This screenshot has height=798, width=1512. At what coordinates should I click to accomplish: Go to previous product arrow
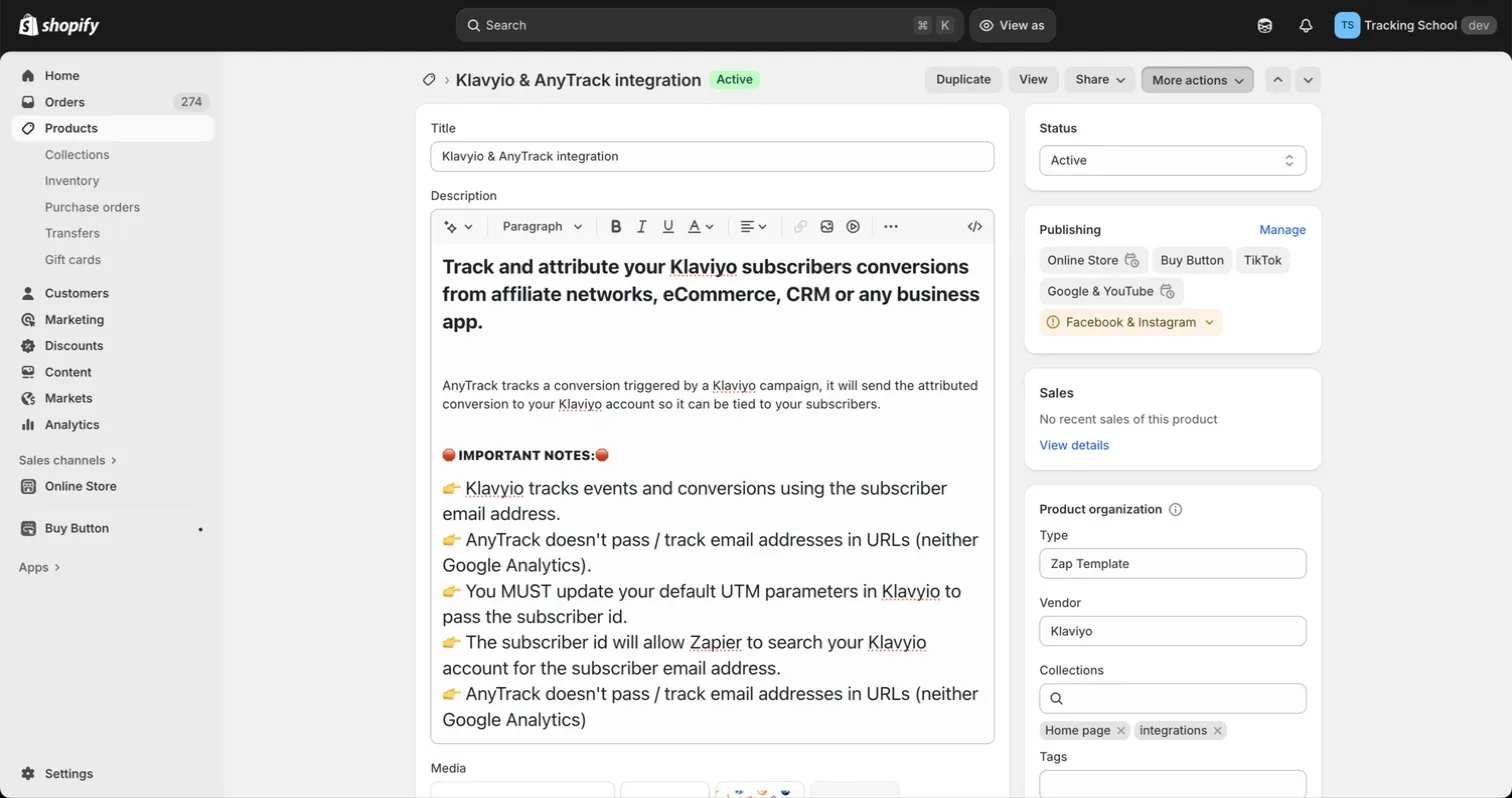point(1278,80)
